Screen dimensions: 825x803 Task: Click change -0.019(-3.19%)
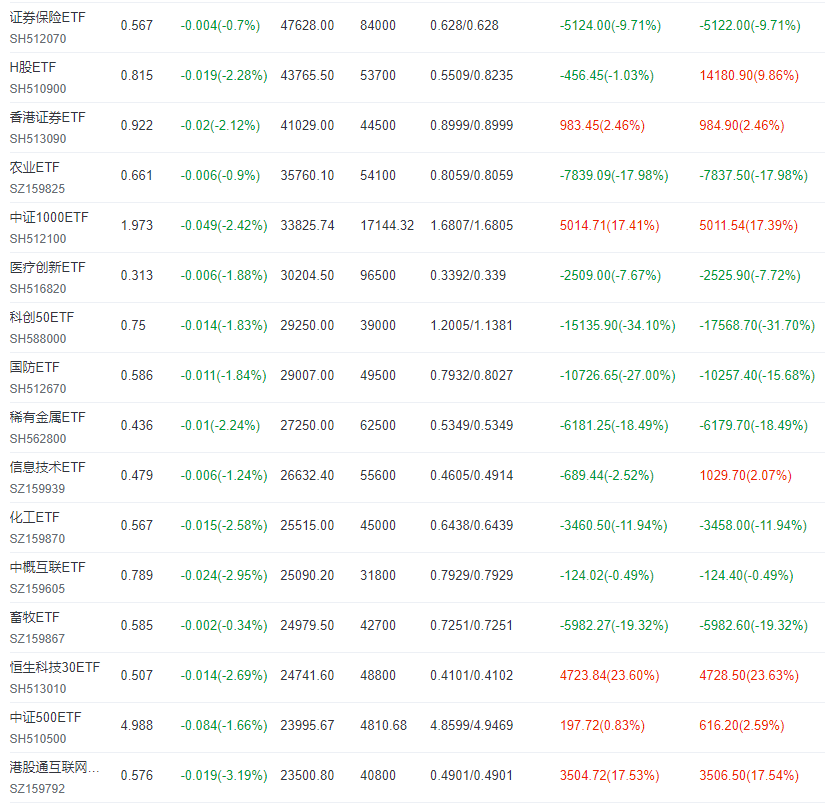pos(224,776)
